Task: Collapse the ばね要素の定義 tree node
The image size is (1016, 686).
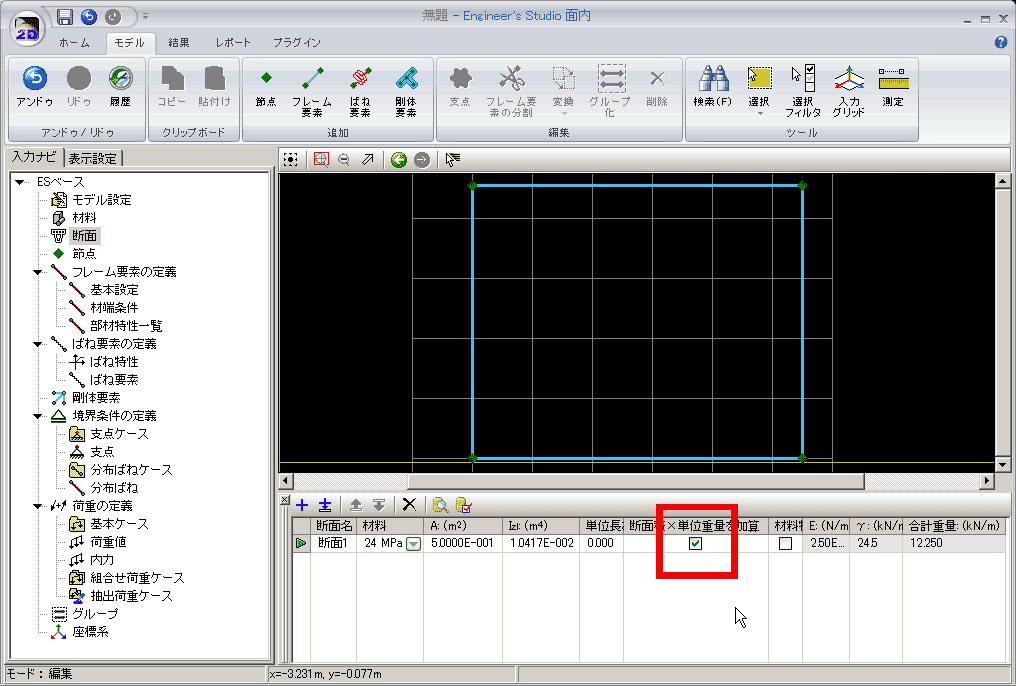Action: (38, 344)
